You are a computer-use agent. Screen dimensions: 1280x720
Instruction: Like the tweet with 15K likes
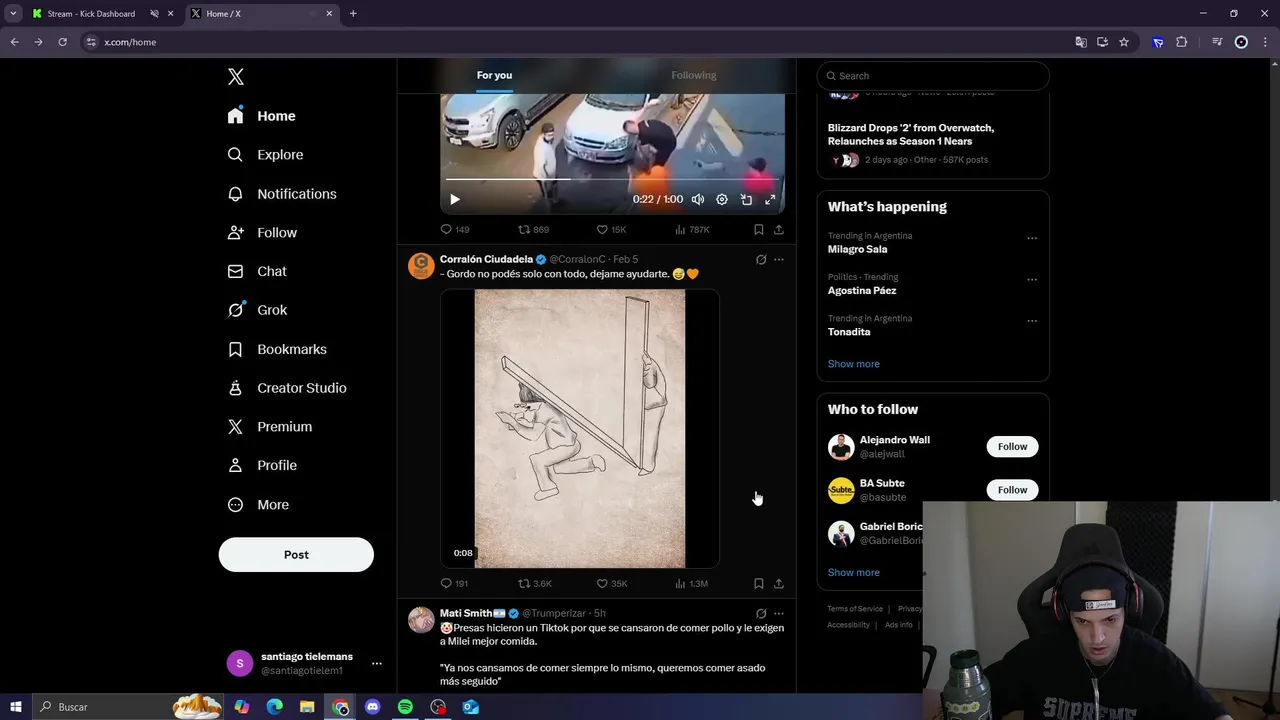coord(611,230)
